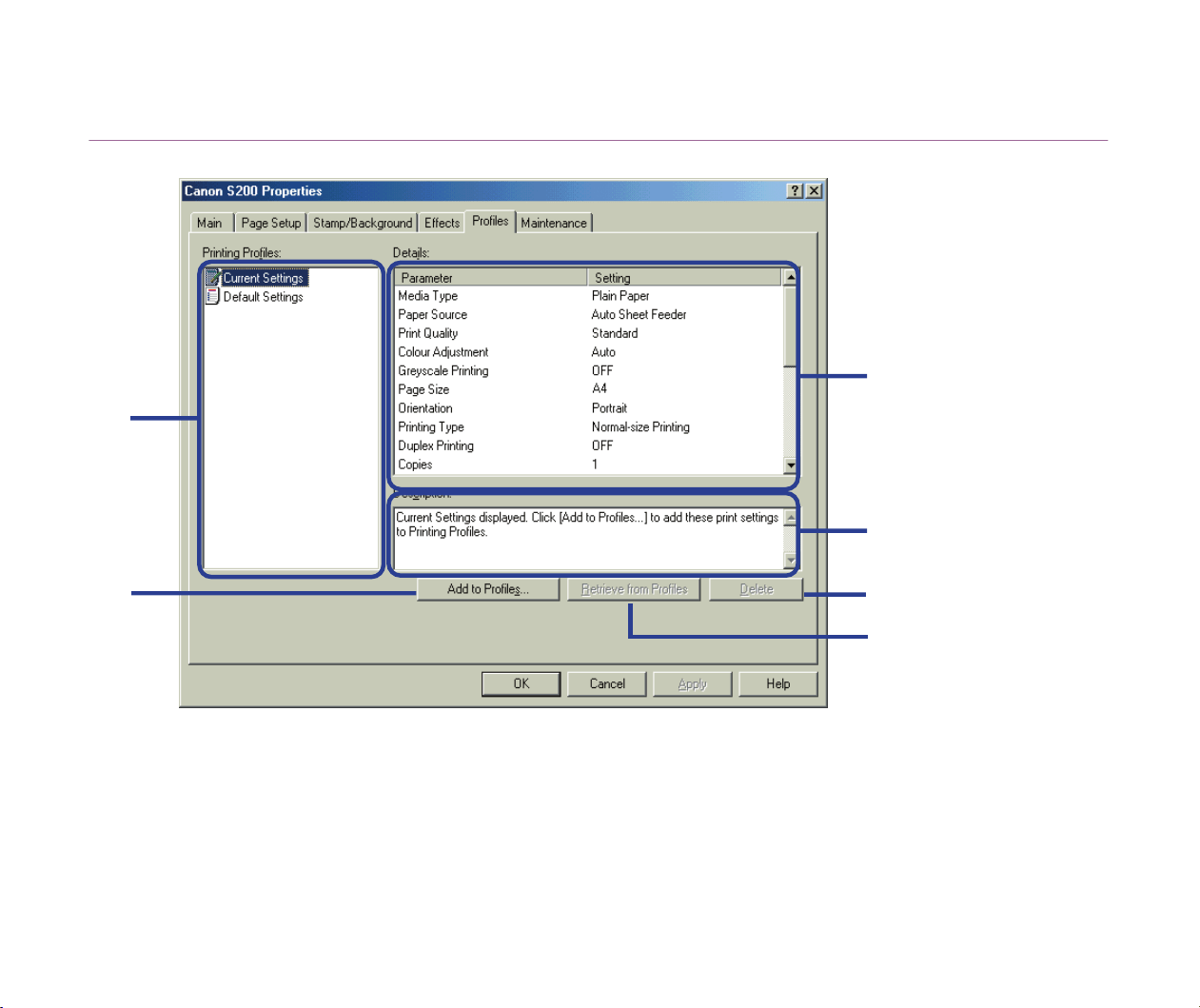Click the Plain Paper setting value
The width and height of the screenshot is (1200, 1008).
(620, 296)
